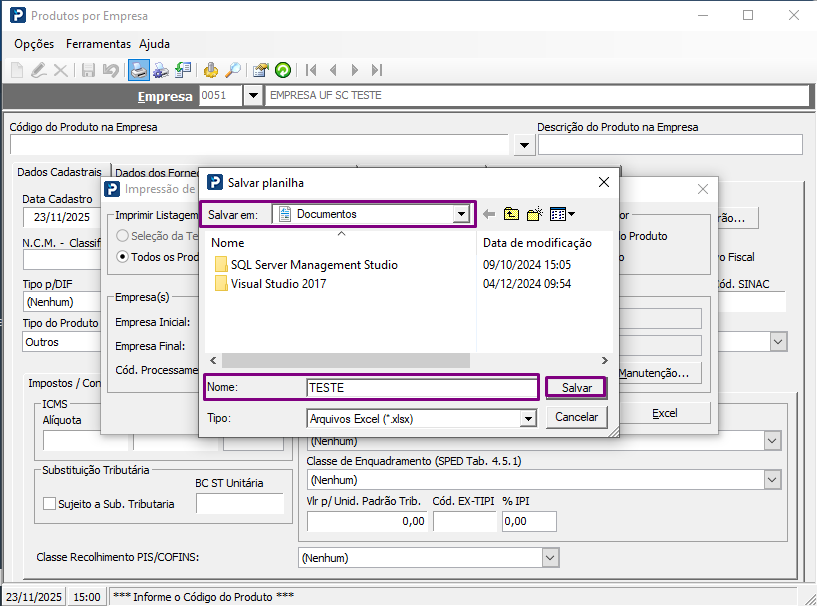The width and height of the screenshot is (817, 606).
Task: Click the properties window icon beside refresh
Action: [x=261, y=70]
